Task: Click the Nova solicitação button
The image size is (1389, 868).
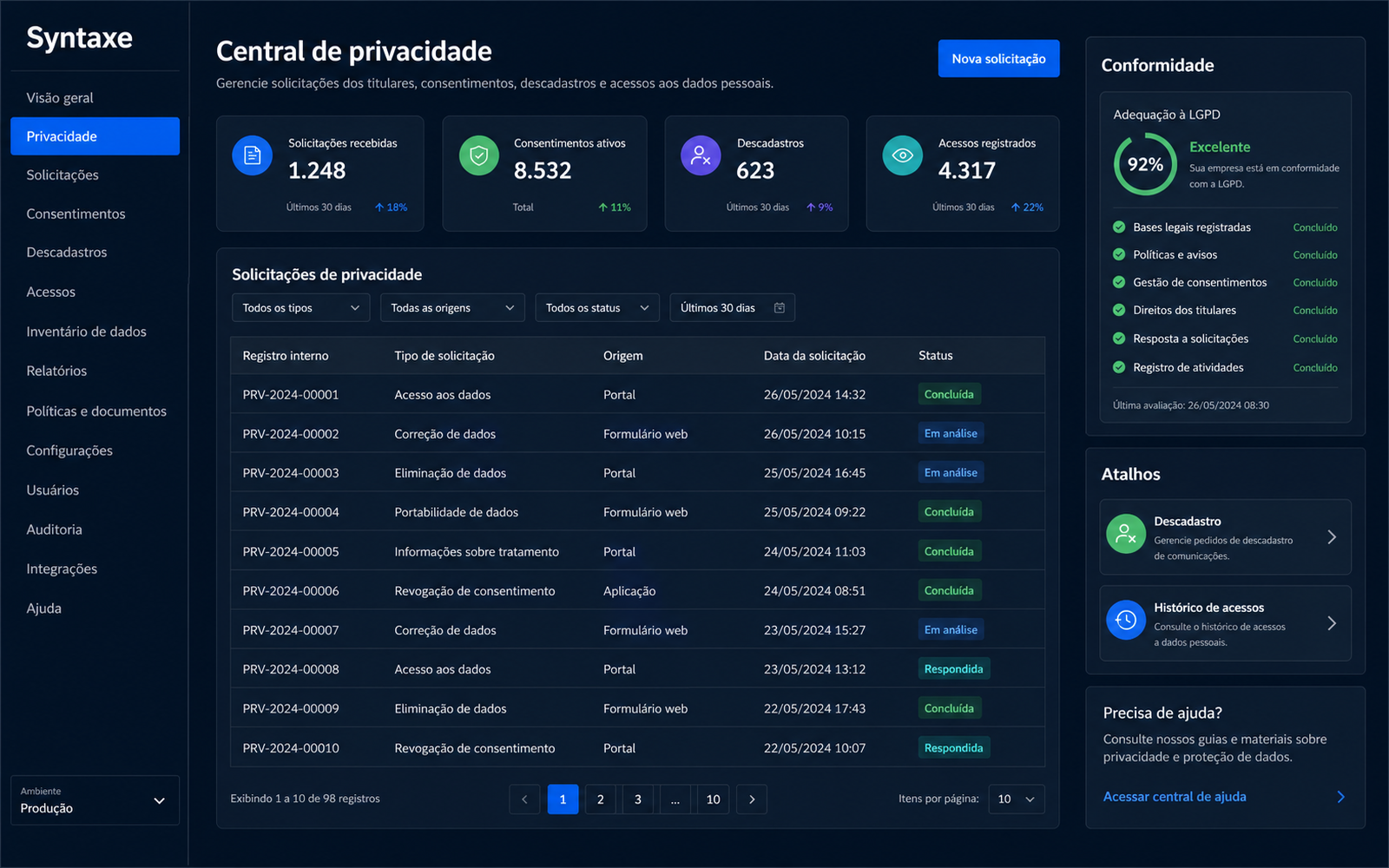Action: coord(998,59)
